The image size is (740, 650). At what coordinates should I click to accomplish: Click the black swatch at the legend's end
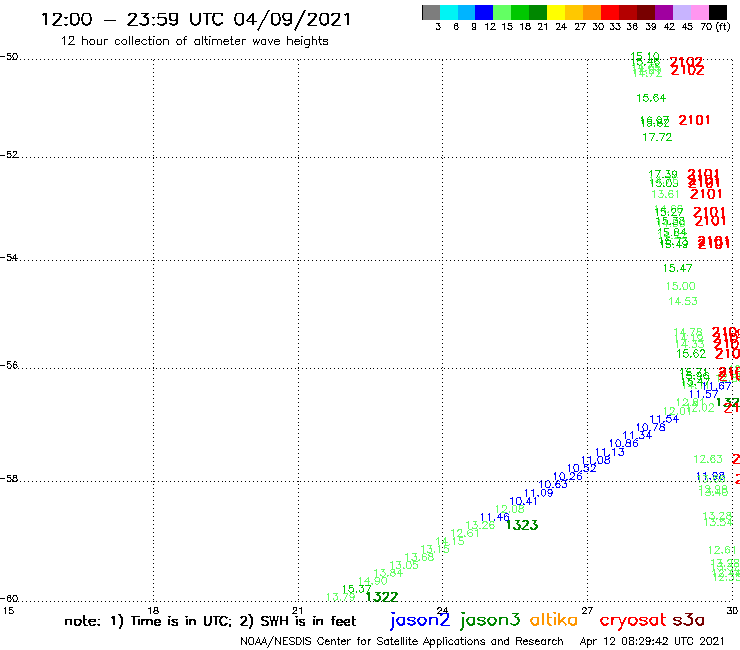(x=718, y=12)
